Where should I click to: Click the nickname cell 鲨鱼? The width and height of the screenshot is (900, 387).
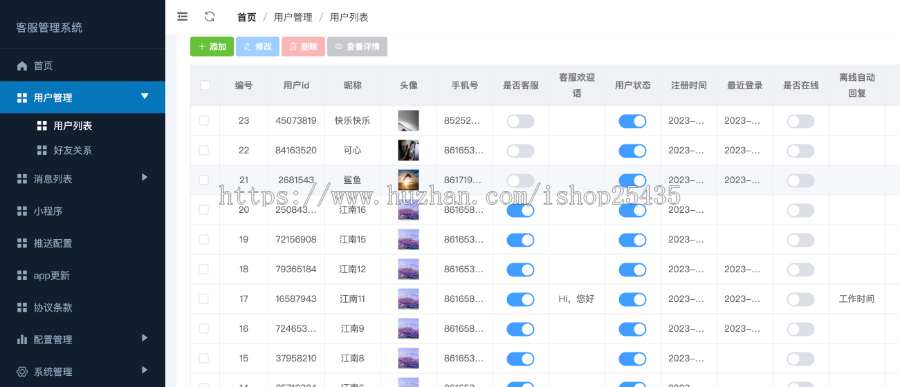pyautogui.click(x=352, y=180)
